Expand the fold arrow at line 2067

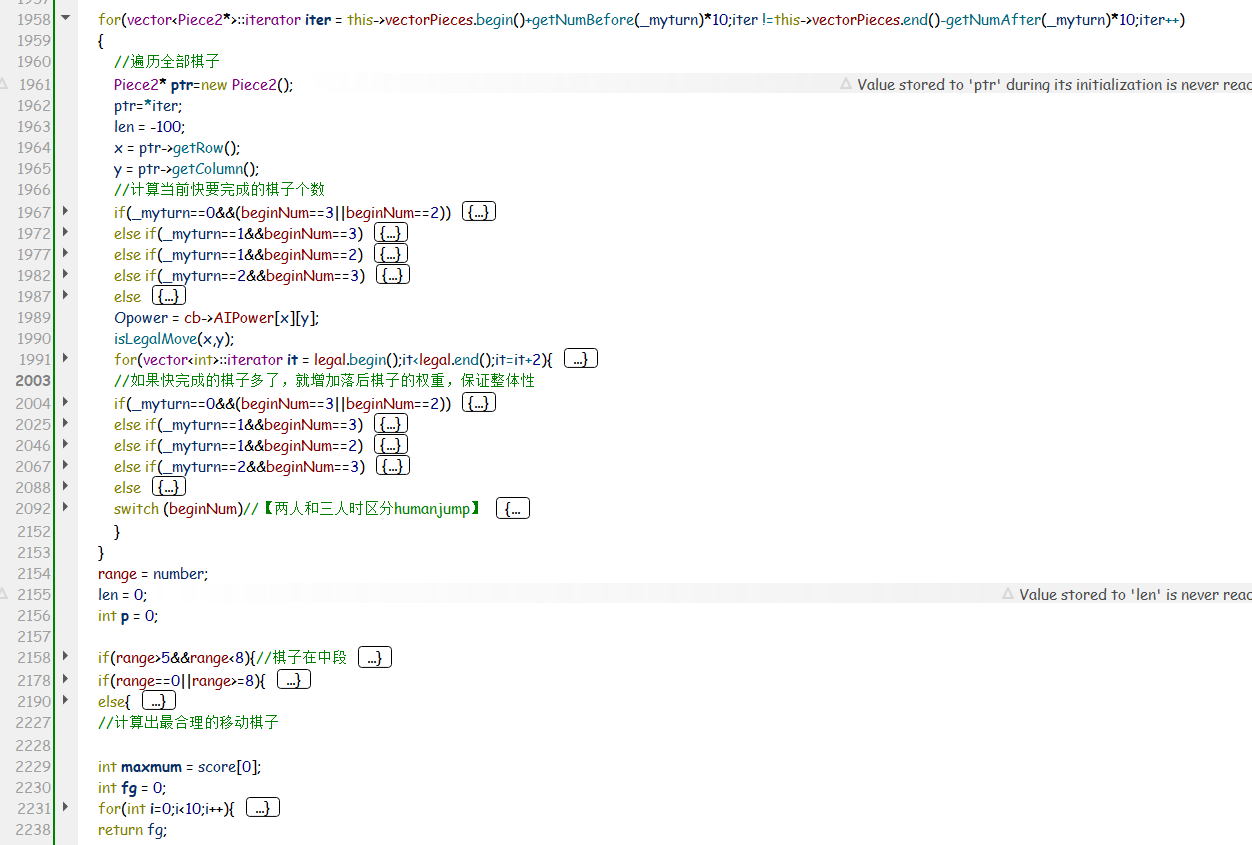point(66,465)
